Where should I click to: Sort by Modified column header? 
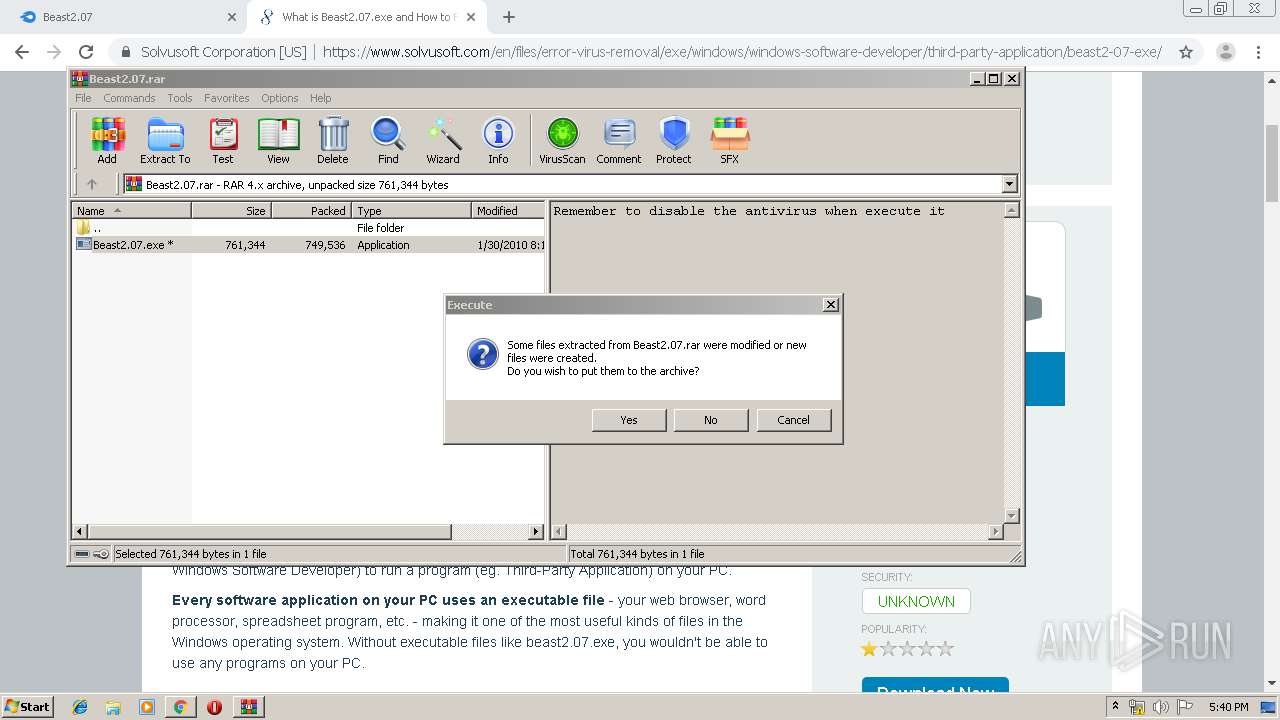[508, 211]
